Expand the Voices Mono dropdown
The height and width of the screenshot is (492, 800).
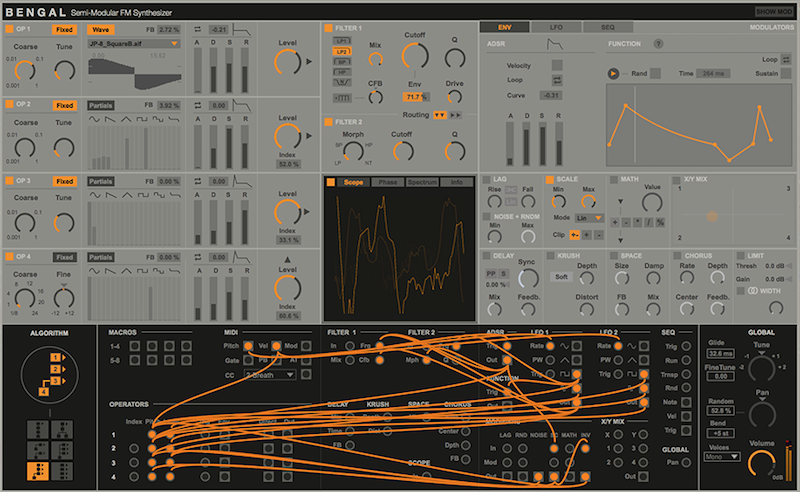pos(722,457)
